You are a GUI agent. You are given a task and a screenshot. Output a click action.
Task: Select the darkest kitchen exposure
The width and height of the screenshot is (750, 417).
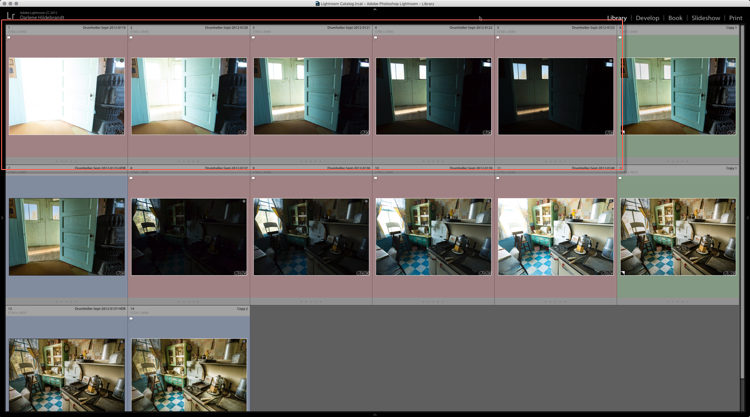(x=189, y=237)
